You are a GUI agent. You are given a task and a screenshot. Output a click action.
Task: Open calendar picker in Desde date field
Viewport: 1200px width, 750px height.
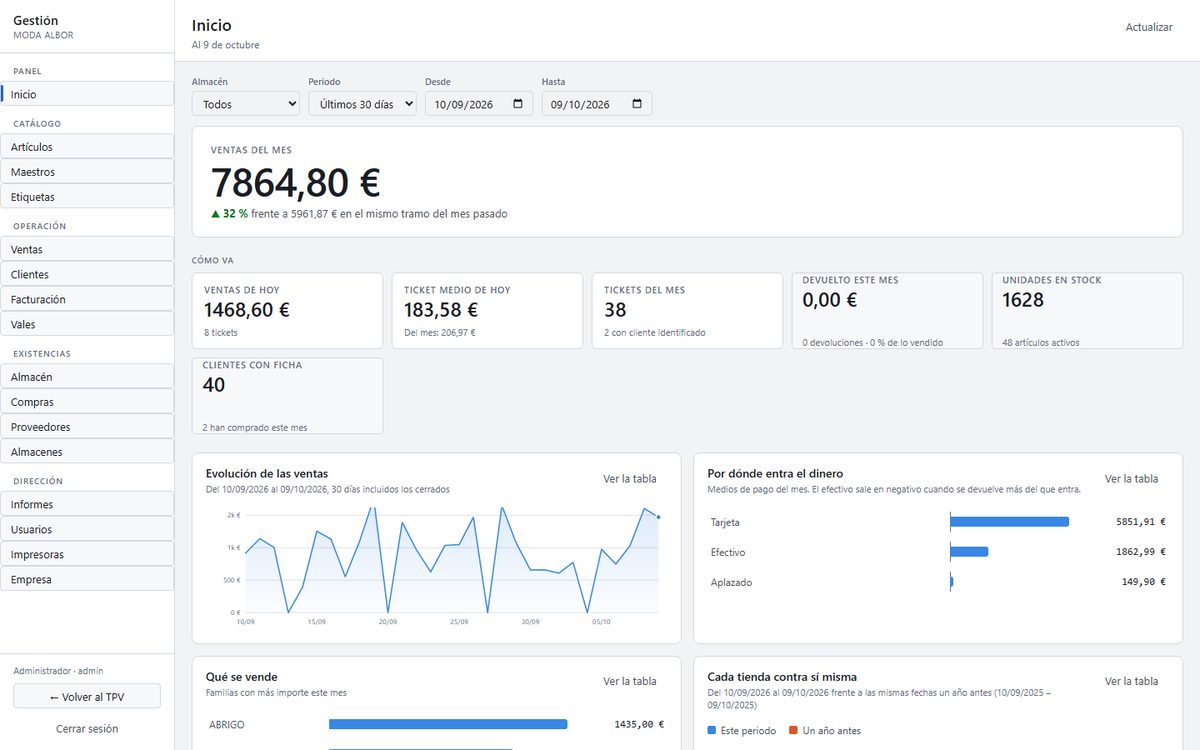click(517, 104)
